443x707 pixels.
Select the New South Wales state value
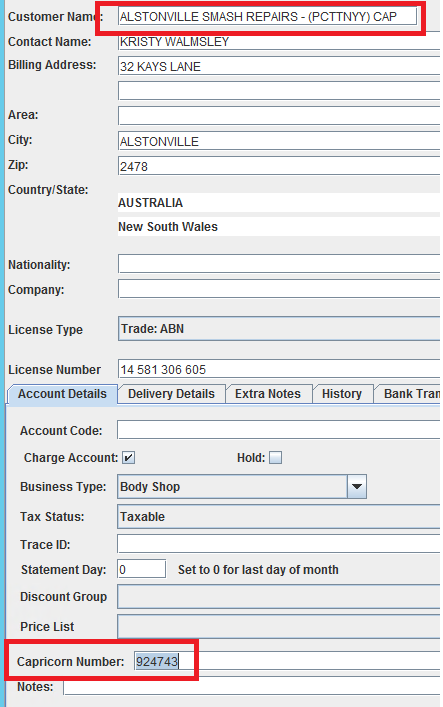tap(279, 226)
